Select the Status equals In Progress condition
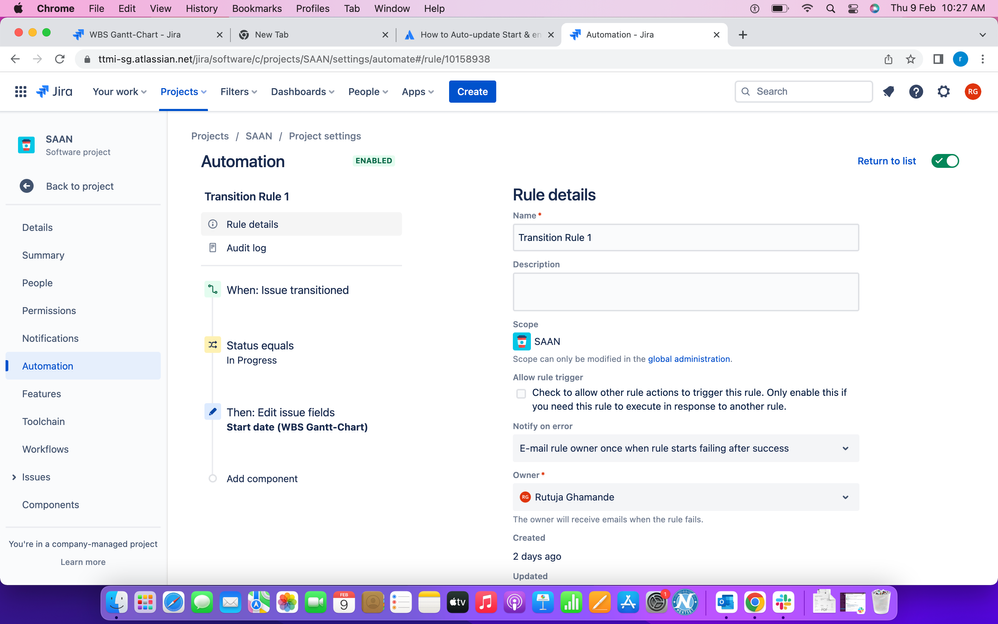This screenshot has height=624, width=998. 260,352
